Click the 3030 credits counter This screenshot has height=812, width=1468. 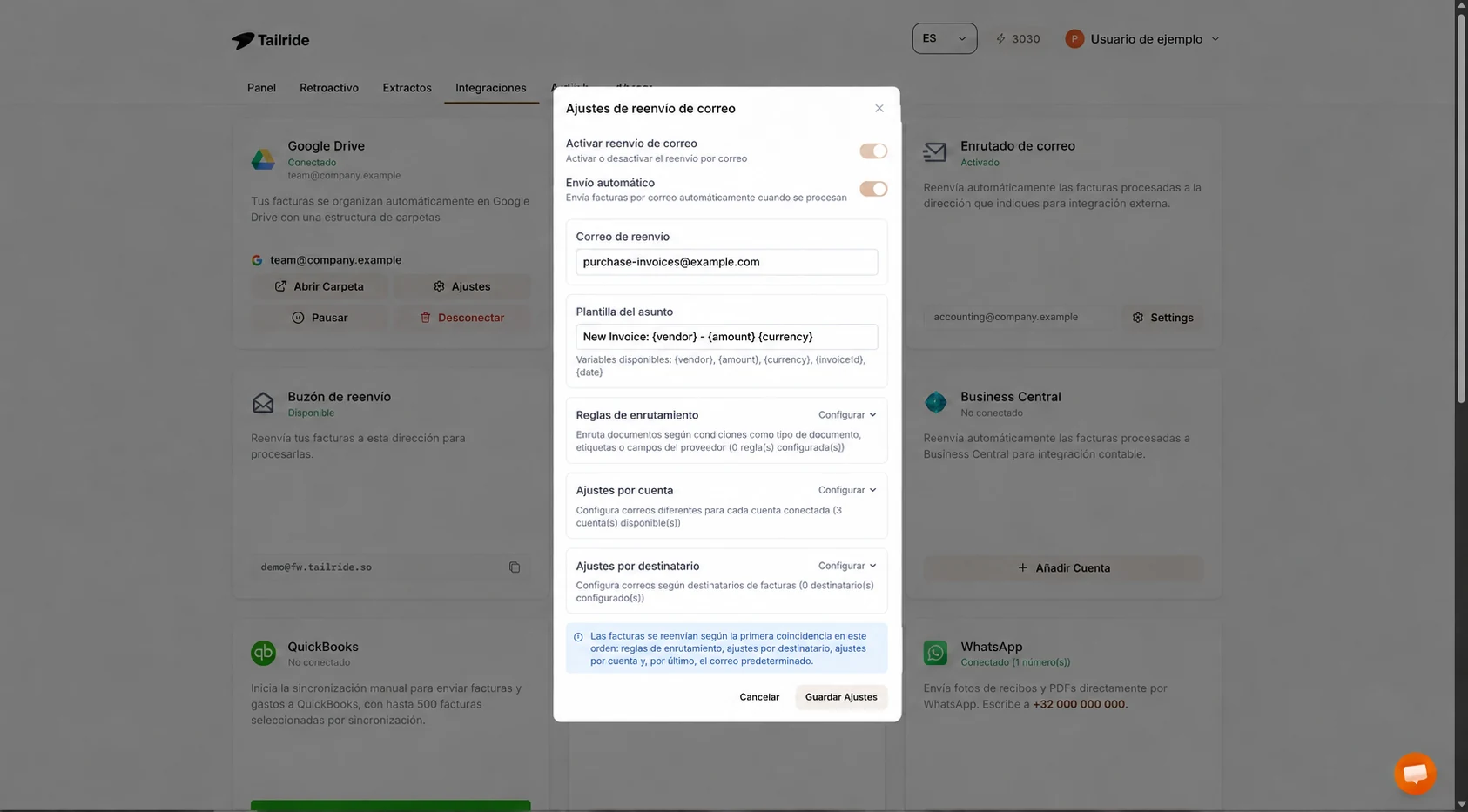[1026, 39]
